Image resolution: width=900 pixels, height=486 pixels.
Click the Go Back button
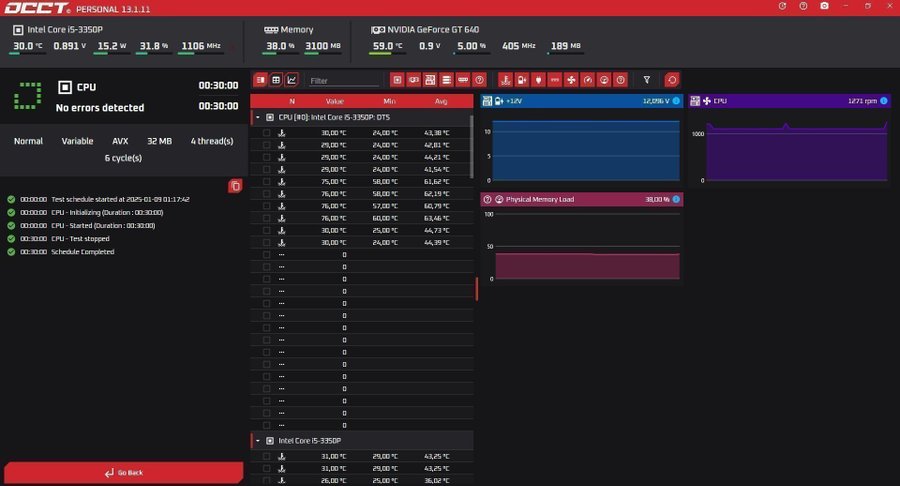tap(124, 473)
